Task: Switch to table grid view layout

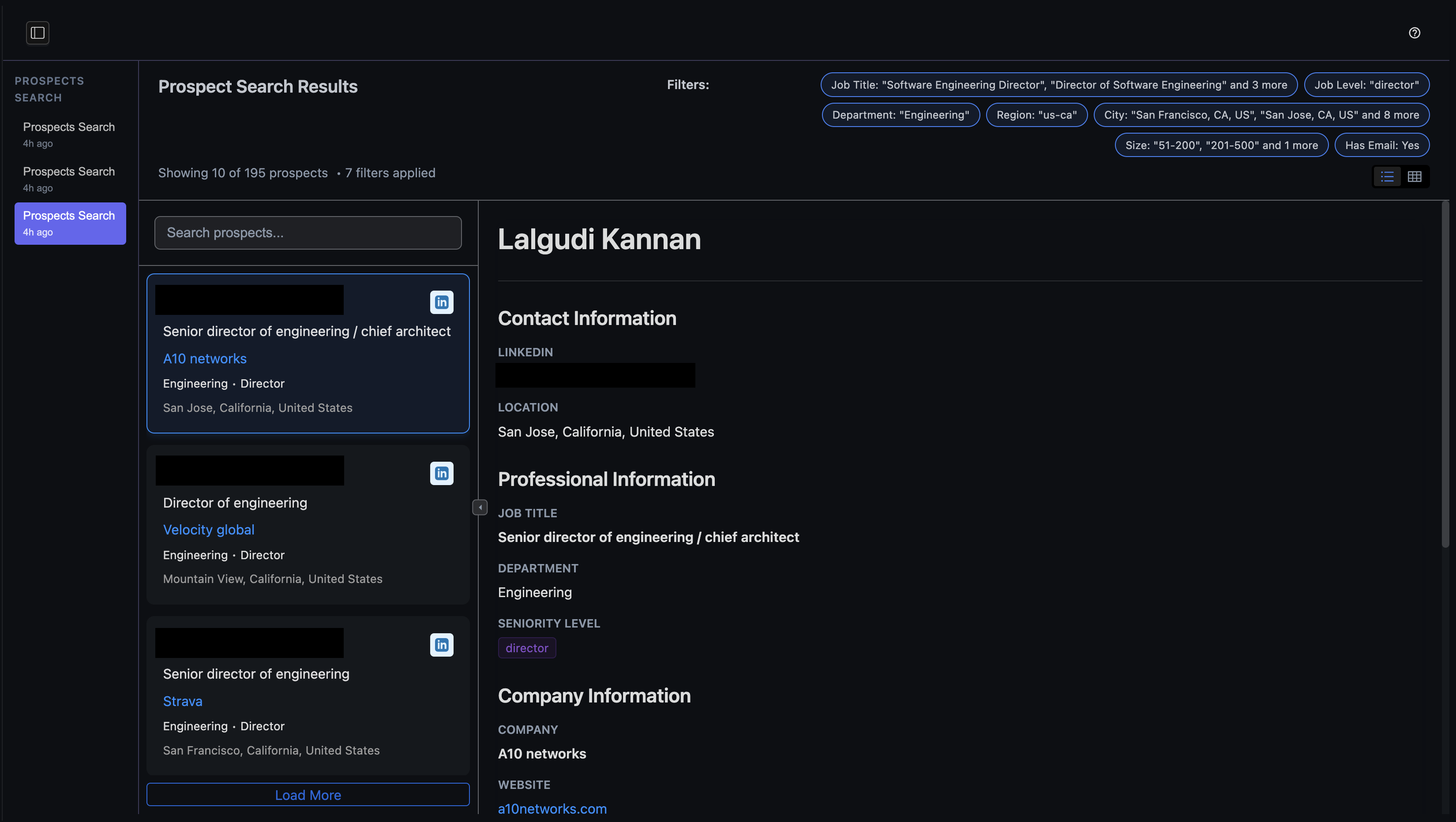Action: tap(1414, 177)
